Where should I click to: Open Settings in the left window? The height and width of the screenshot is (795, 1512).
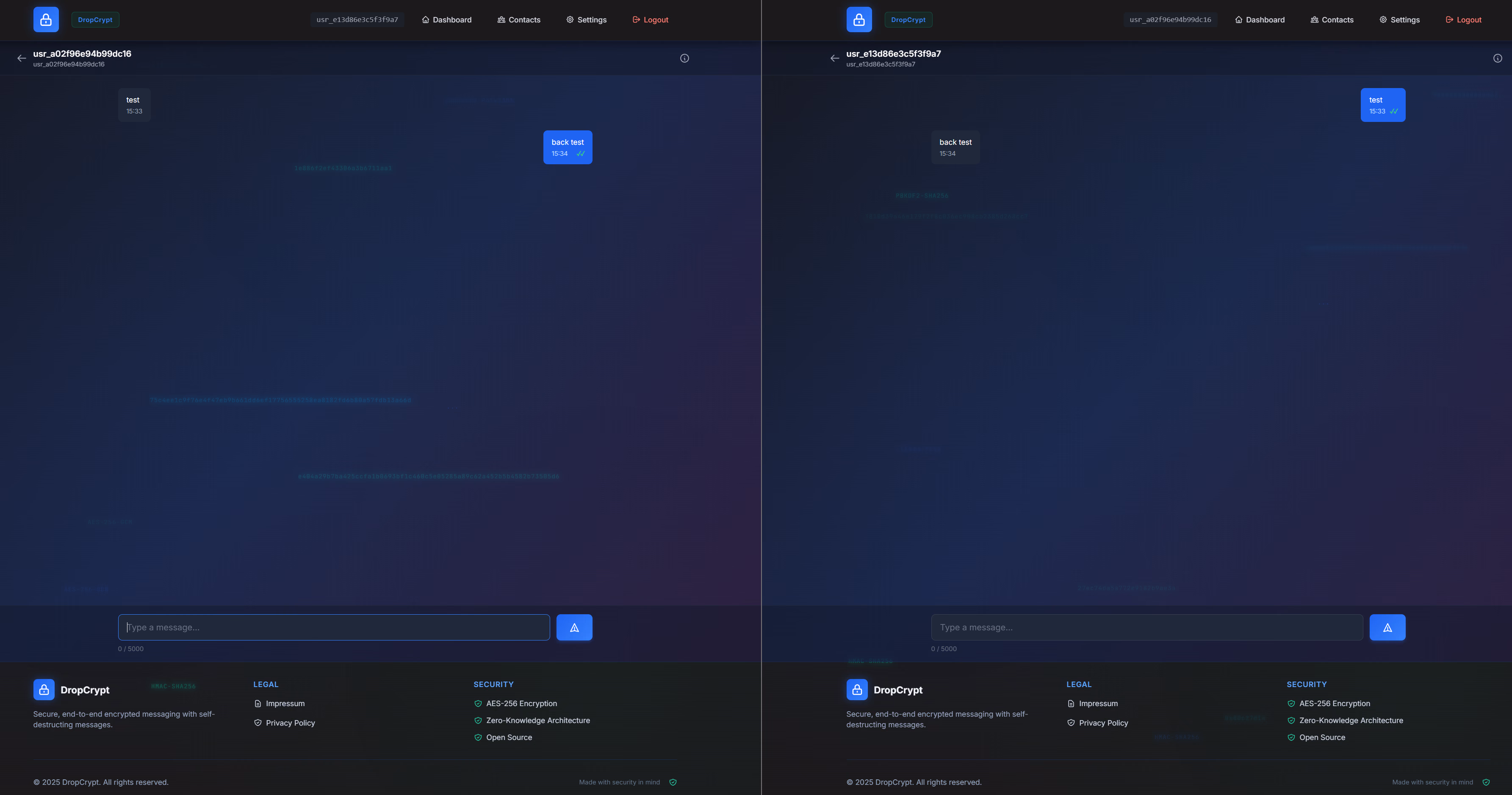click(x=586, y=19)
